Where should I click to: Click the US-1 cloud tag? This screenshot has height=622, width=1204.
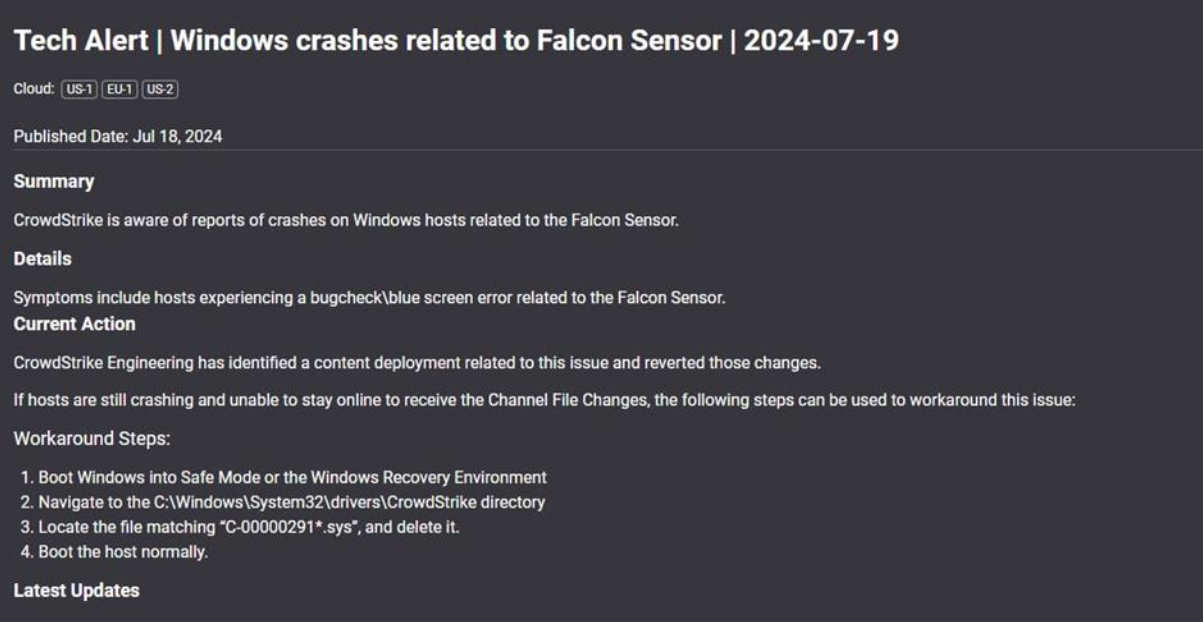click(x=81, y=90)
